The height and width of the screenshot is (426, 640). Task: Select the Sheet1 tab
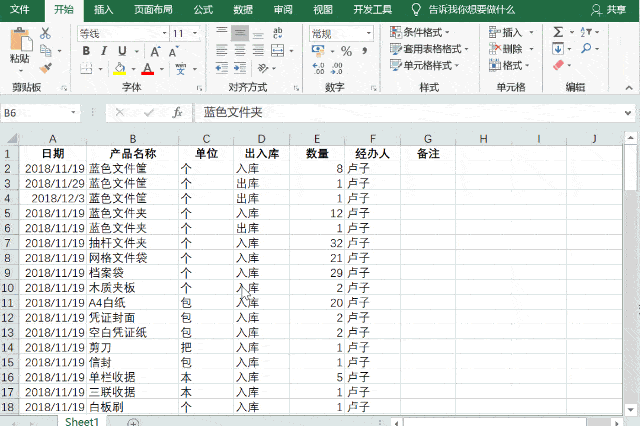pos(82,422)
